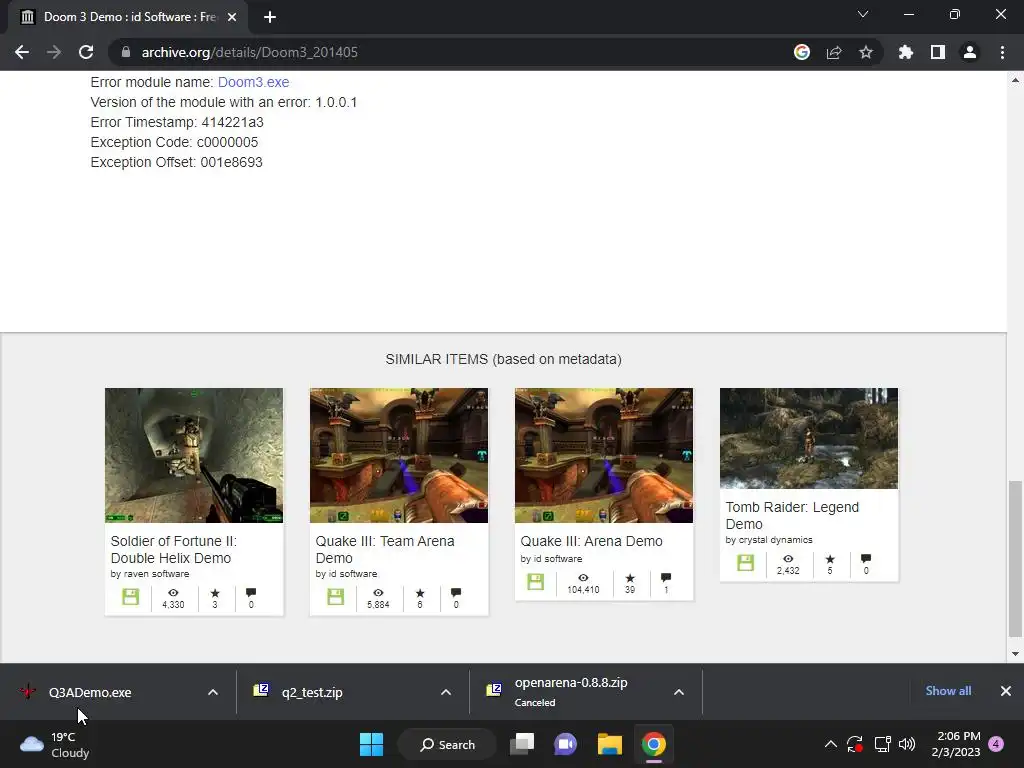This screenshot has width=1024, height=768.
Task: Click the page vertical scrollbar thumb
Action: coord(1015,559)
